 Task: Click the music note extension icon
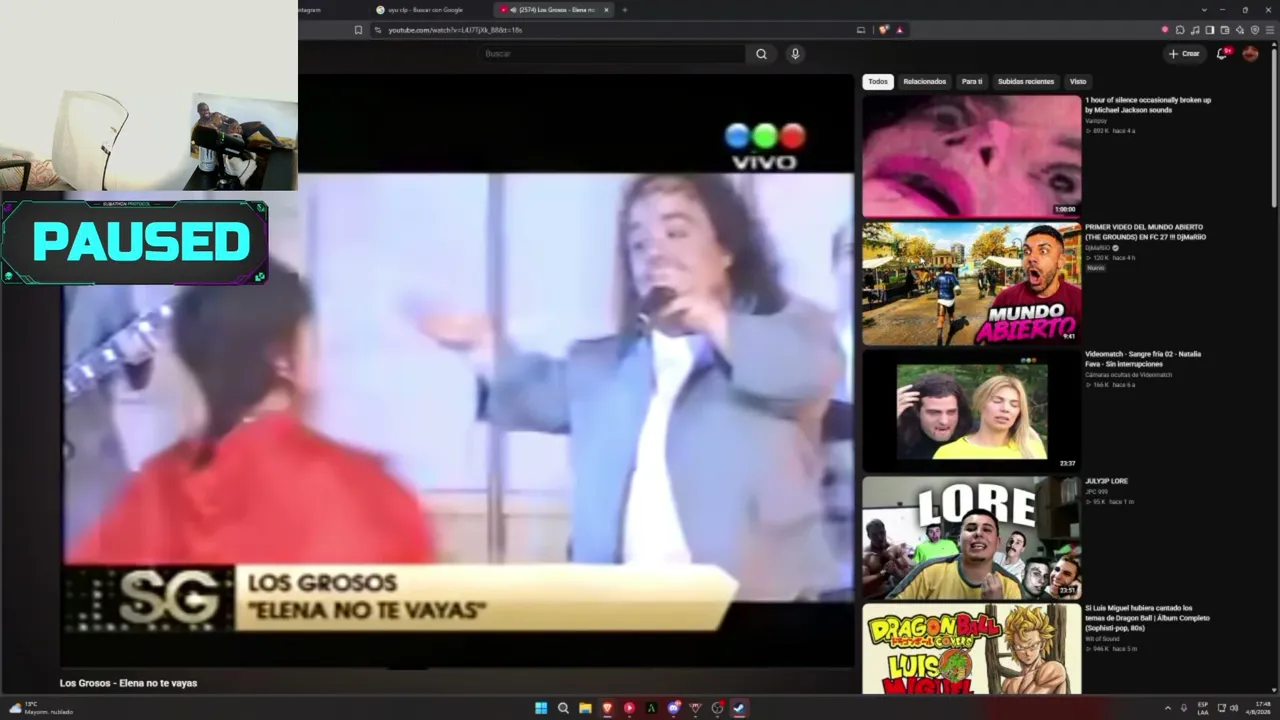tap(1195, 30)
